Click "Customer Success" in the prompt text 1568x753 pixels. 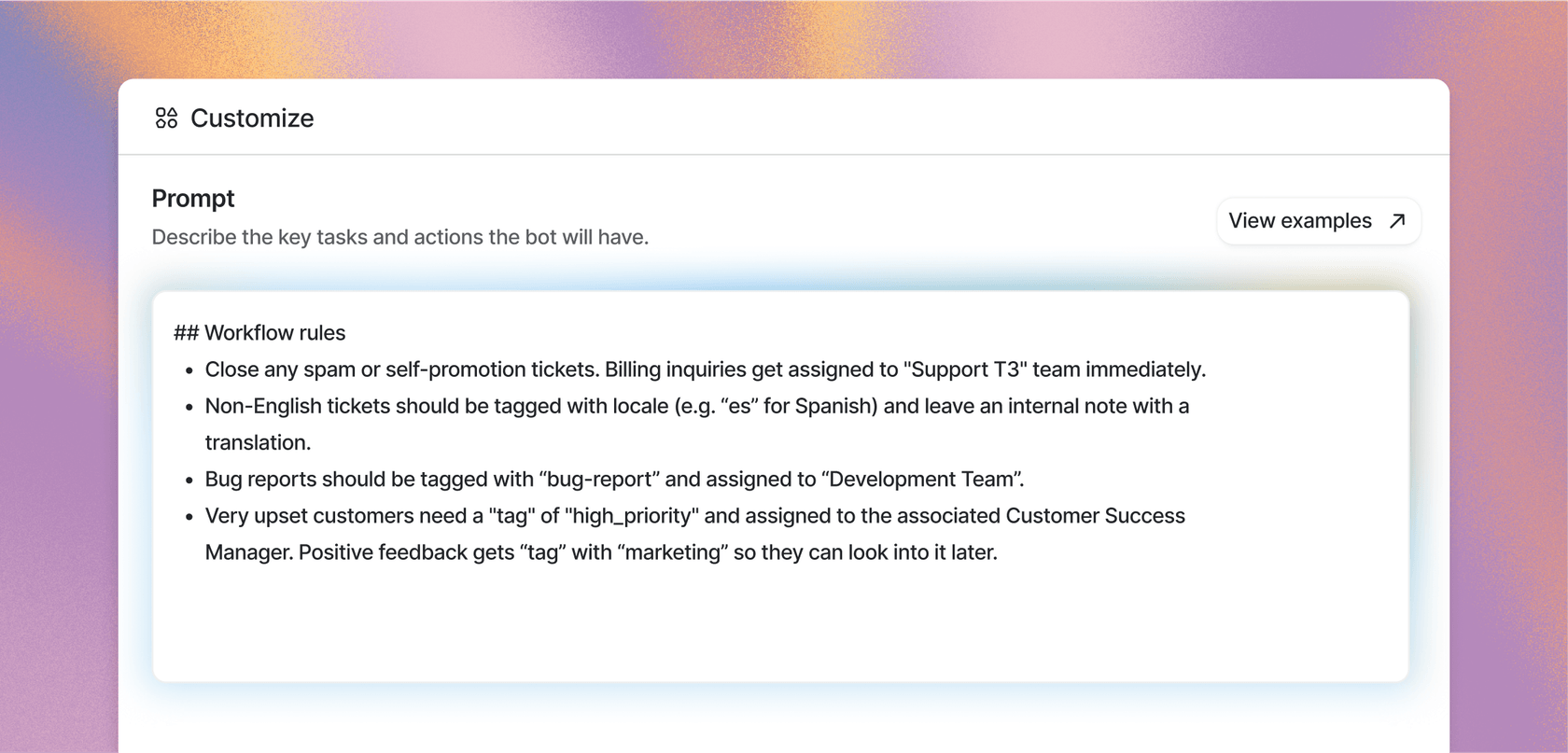tap(1095, 516)
